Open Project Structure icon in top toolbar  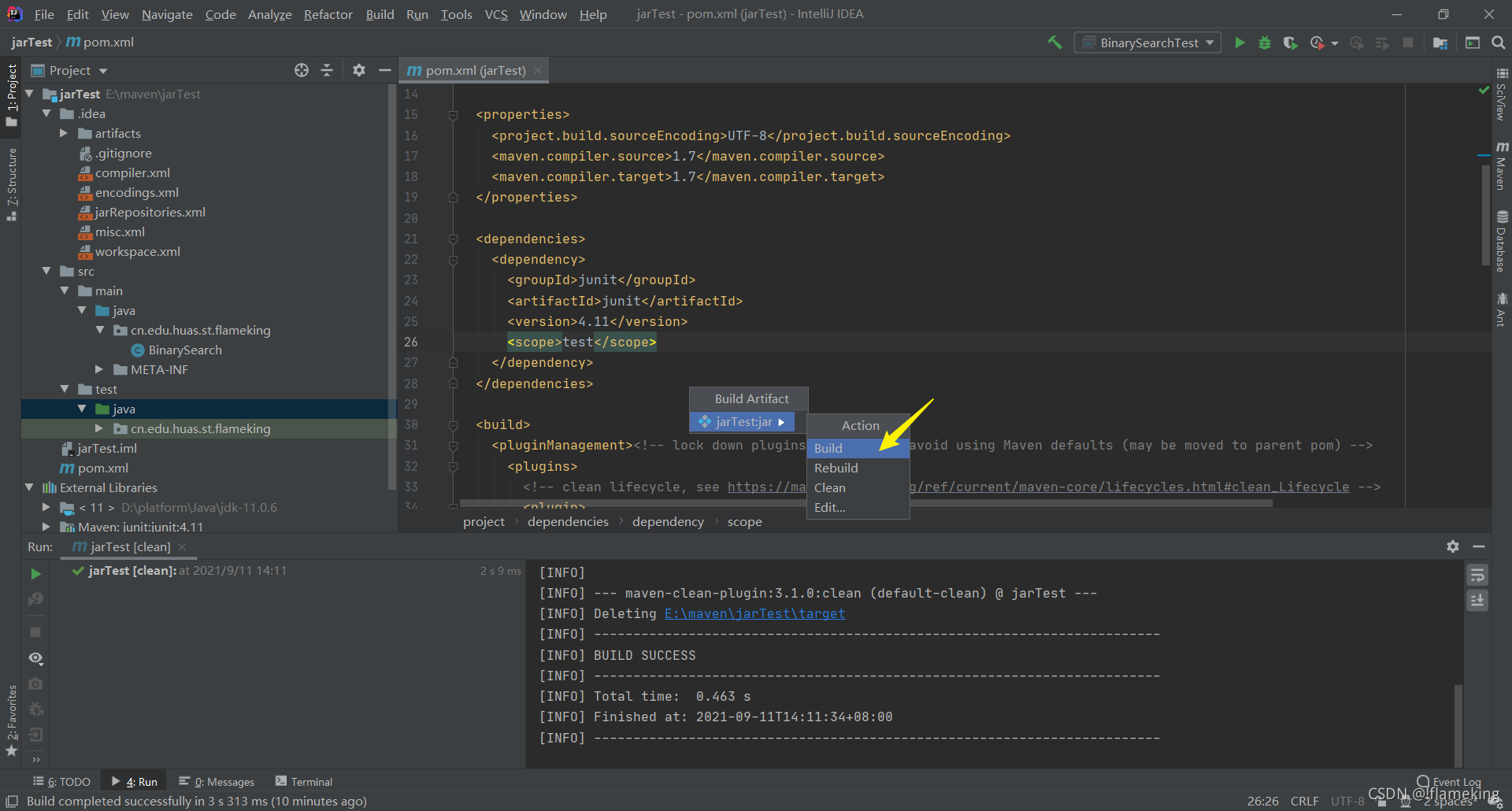pyautogui.click(x=1440, y=43)
